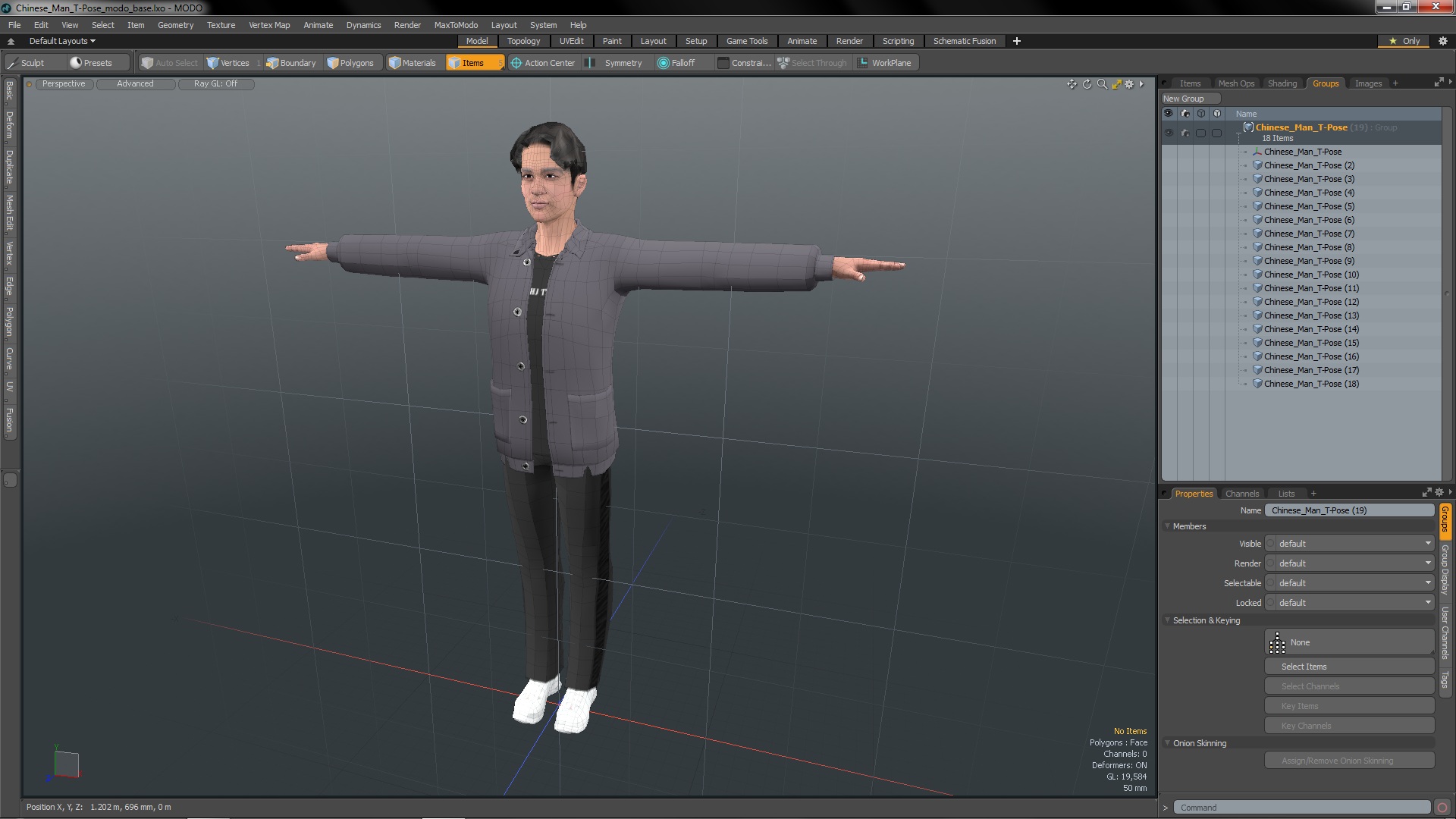Click the camera column header in Groups list
Image resolution: width=1456 pixels, height=819 pixels.
[x=1185, y=114]
